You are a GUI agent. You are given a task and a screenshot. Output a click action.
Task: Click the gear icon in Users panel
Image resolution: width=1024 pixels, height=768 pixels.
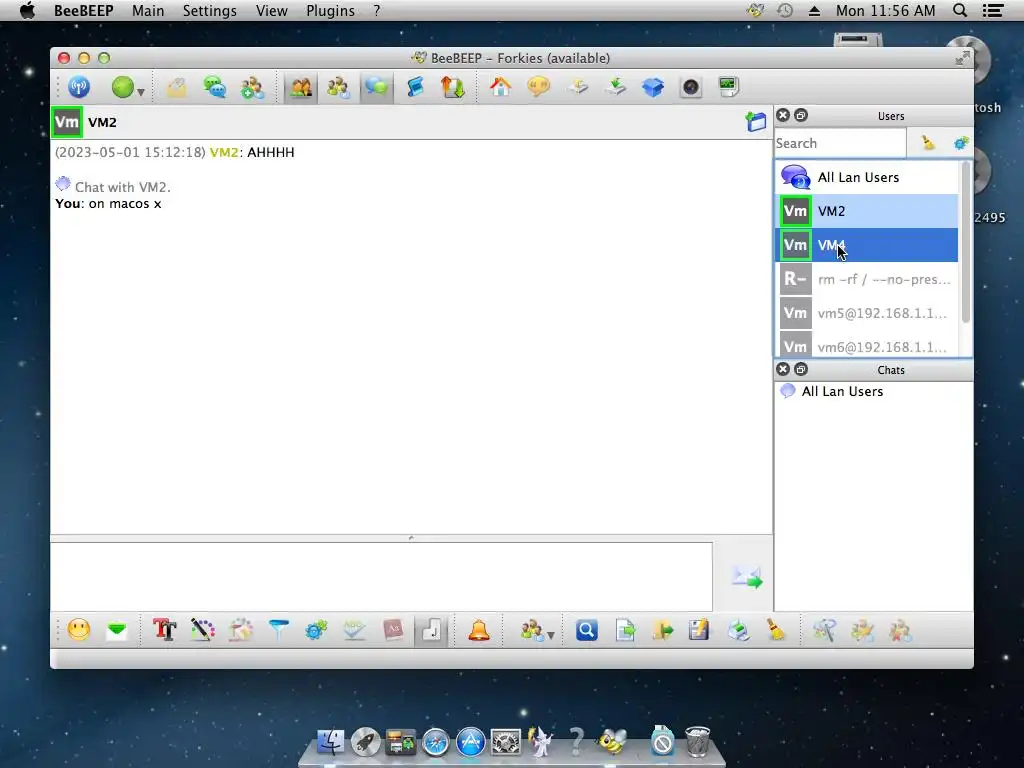(961, 143)
